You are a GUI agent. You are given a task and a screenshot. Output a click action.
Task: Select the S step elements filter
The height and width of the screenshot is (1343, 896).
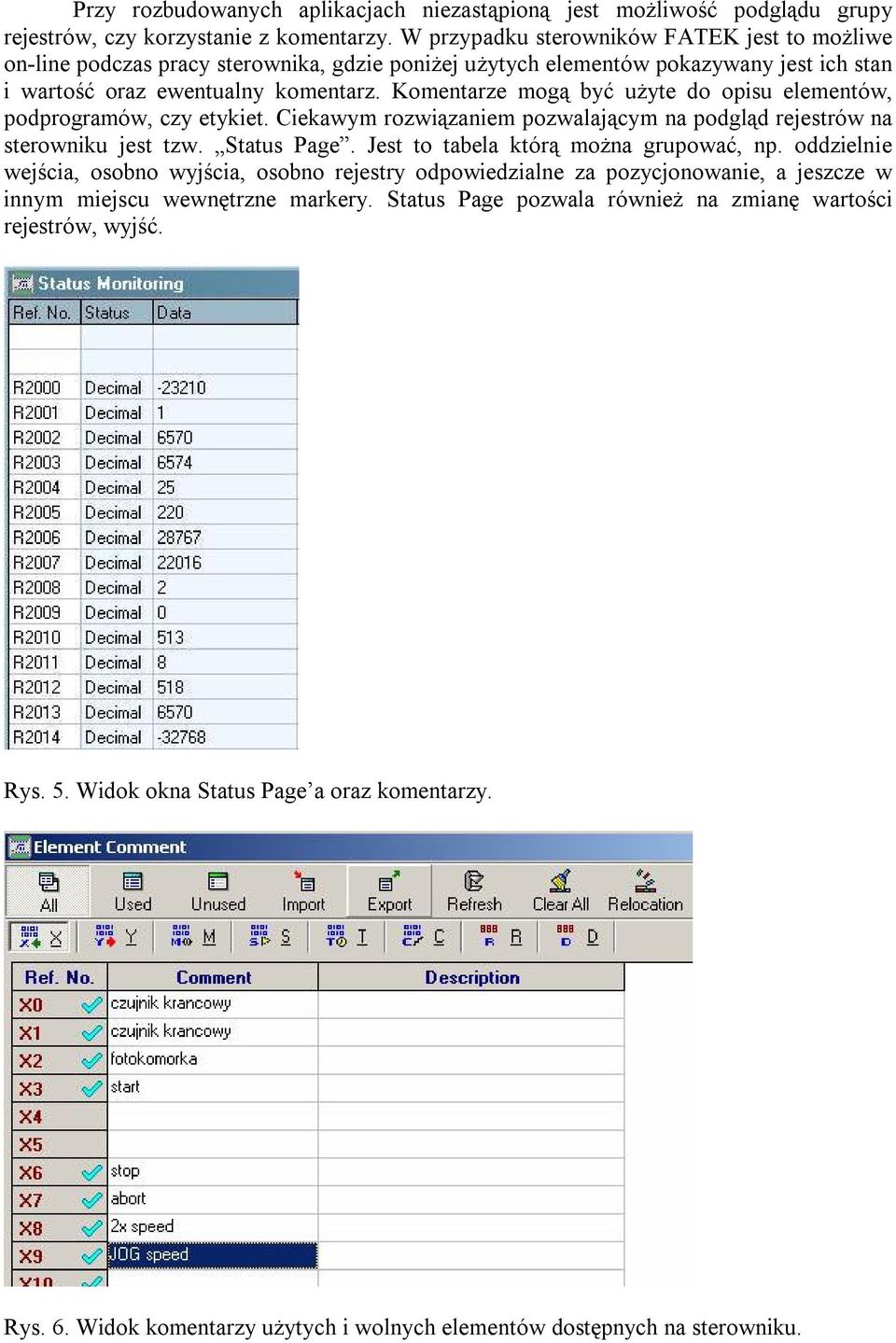point(270,937)
